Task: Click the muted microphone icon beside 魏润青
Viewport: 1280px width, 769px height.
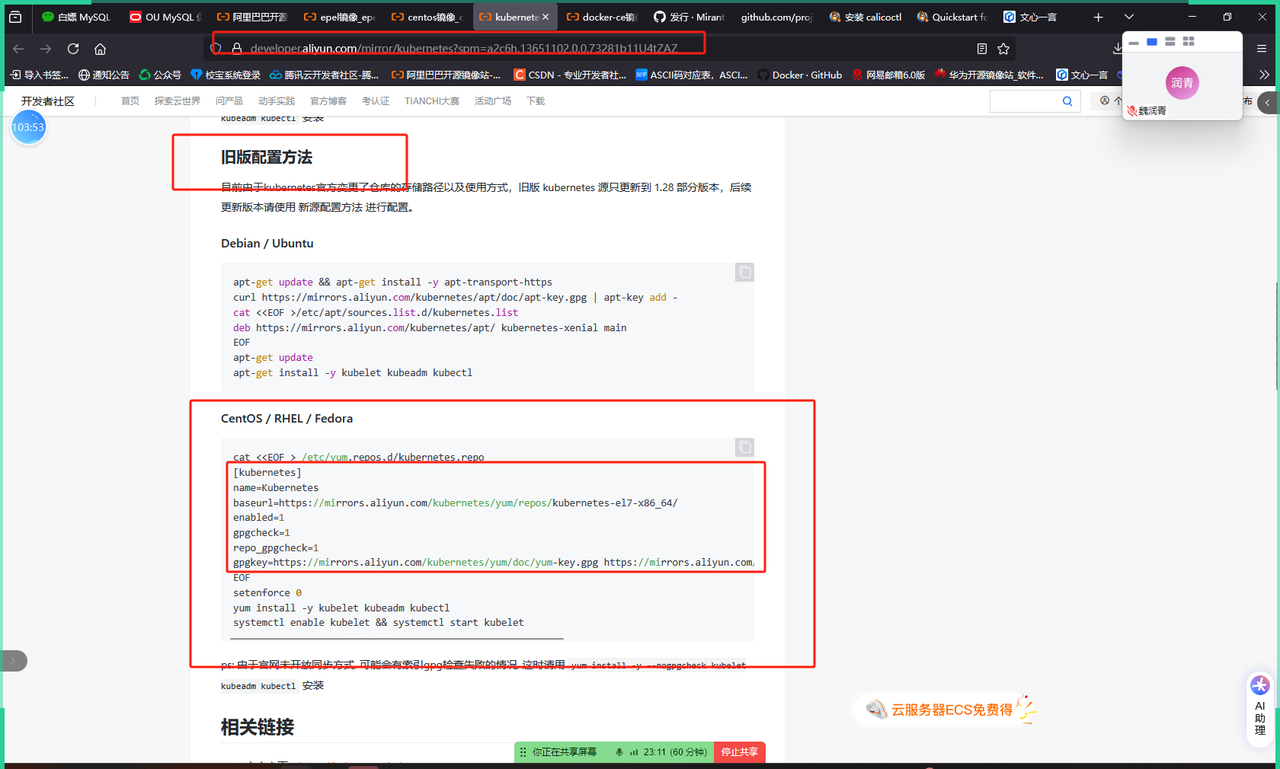Action: (1132, 111)
